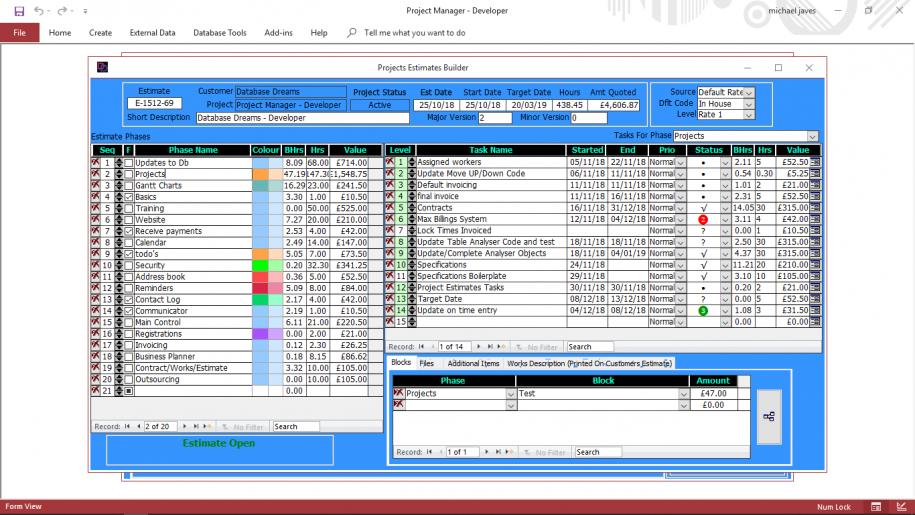Toggle the Contact Log phase checkbox

(128, 300)
